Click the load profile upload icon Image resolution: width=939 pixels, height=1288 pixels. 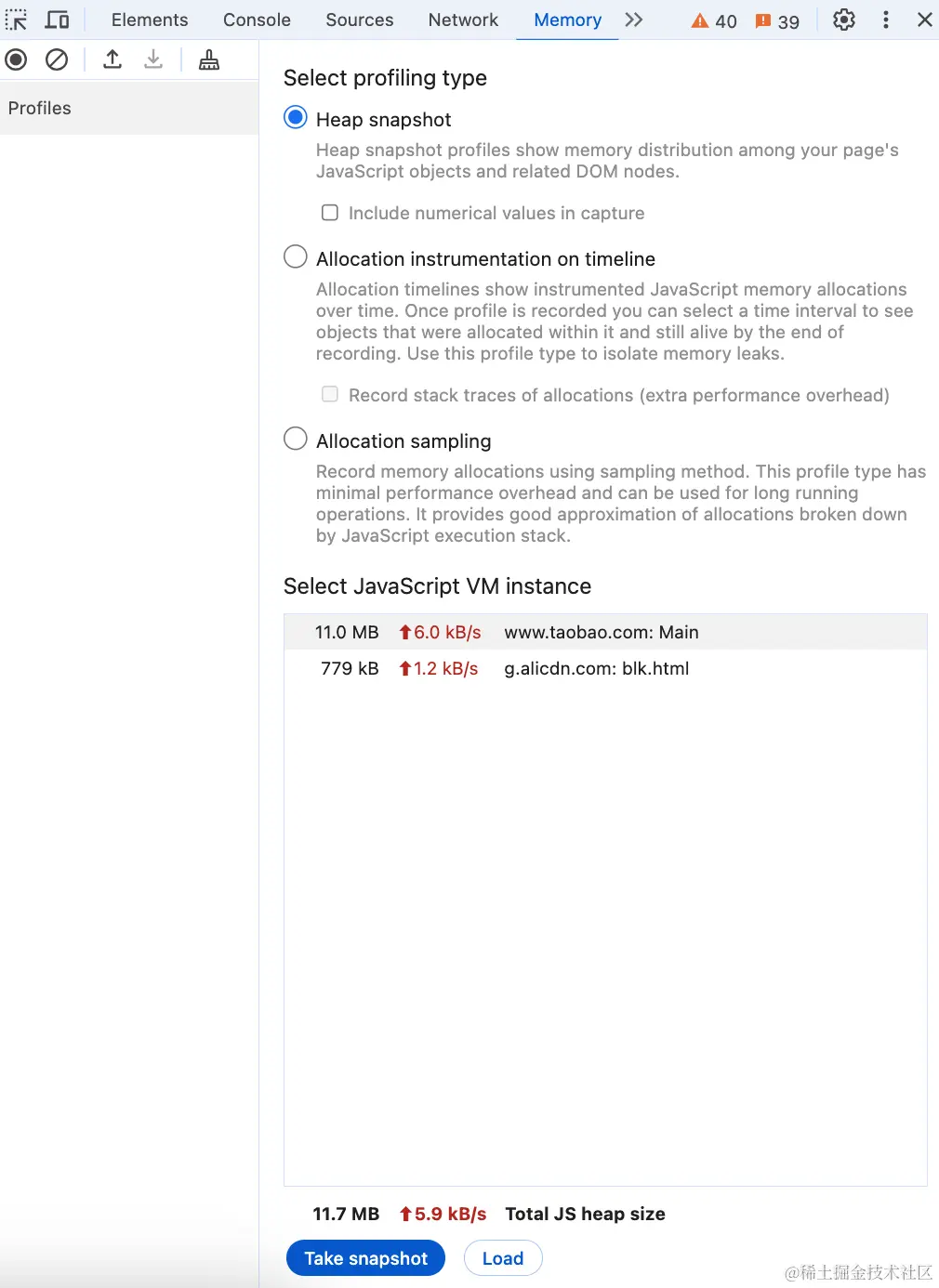coord(112,60)
